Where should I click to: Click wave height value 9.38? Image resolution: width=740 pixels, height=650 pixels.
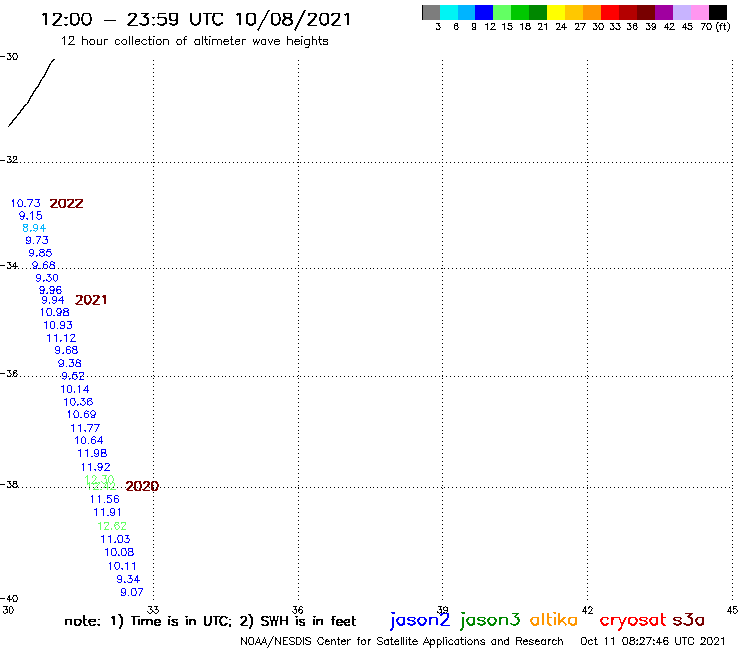point(69,363)
